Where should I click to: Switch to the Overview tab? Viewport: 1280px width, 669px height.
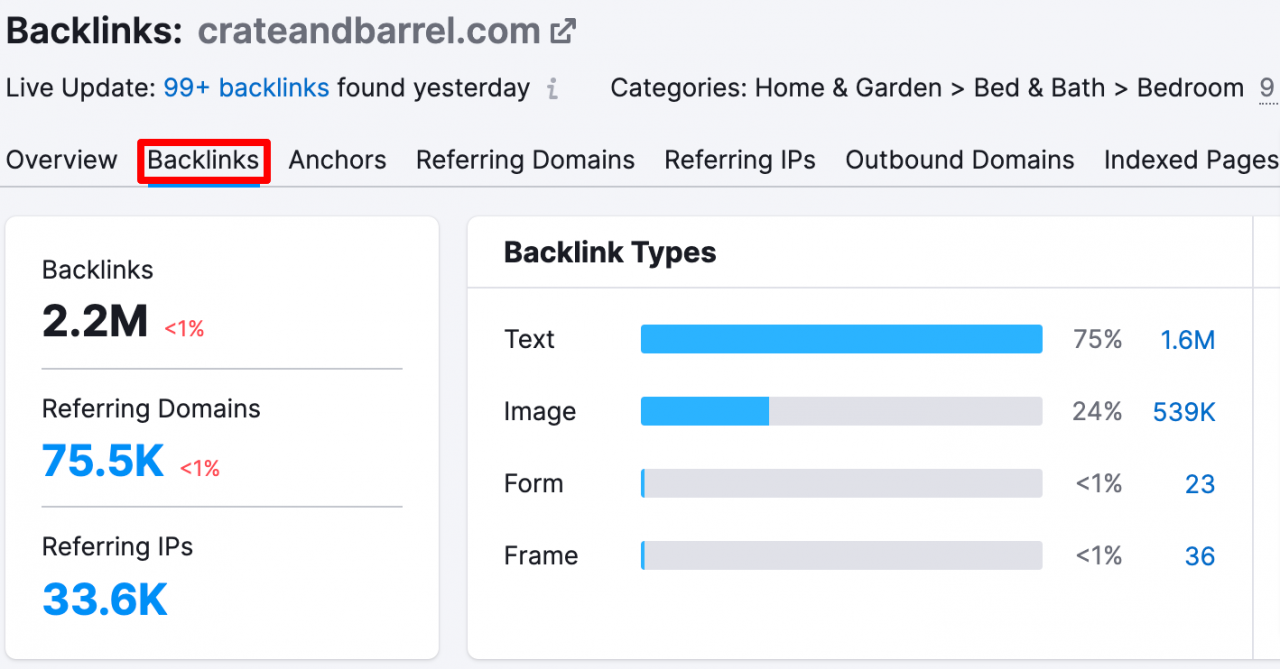pyautogui.click(x=62, y=160)
